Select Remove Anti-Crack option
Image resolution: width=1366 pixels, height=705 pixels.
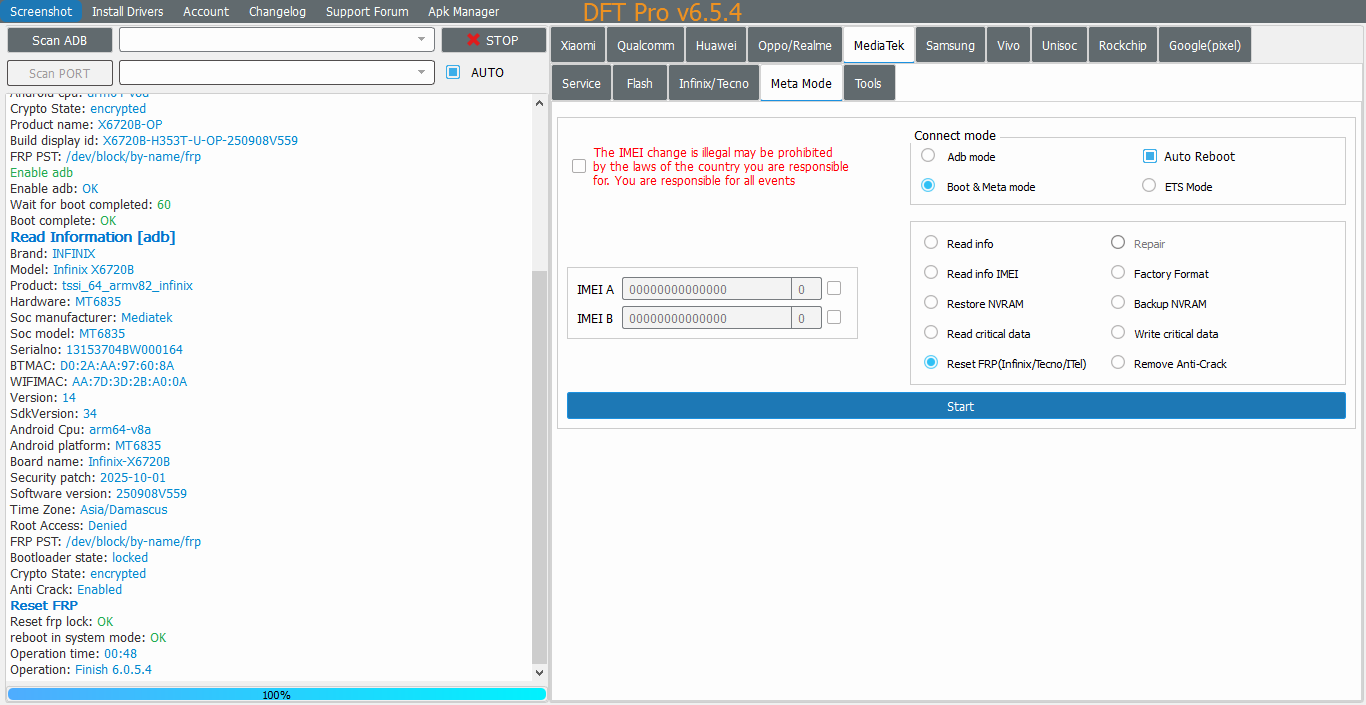coord(1118,363)
